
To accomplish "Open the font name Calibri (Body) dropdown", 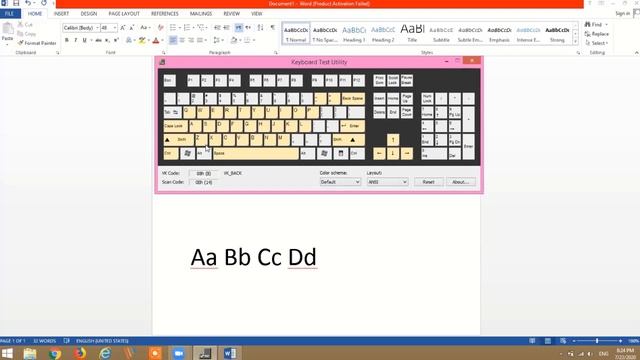I will click(x=97, y=28).
